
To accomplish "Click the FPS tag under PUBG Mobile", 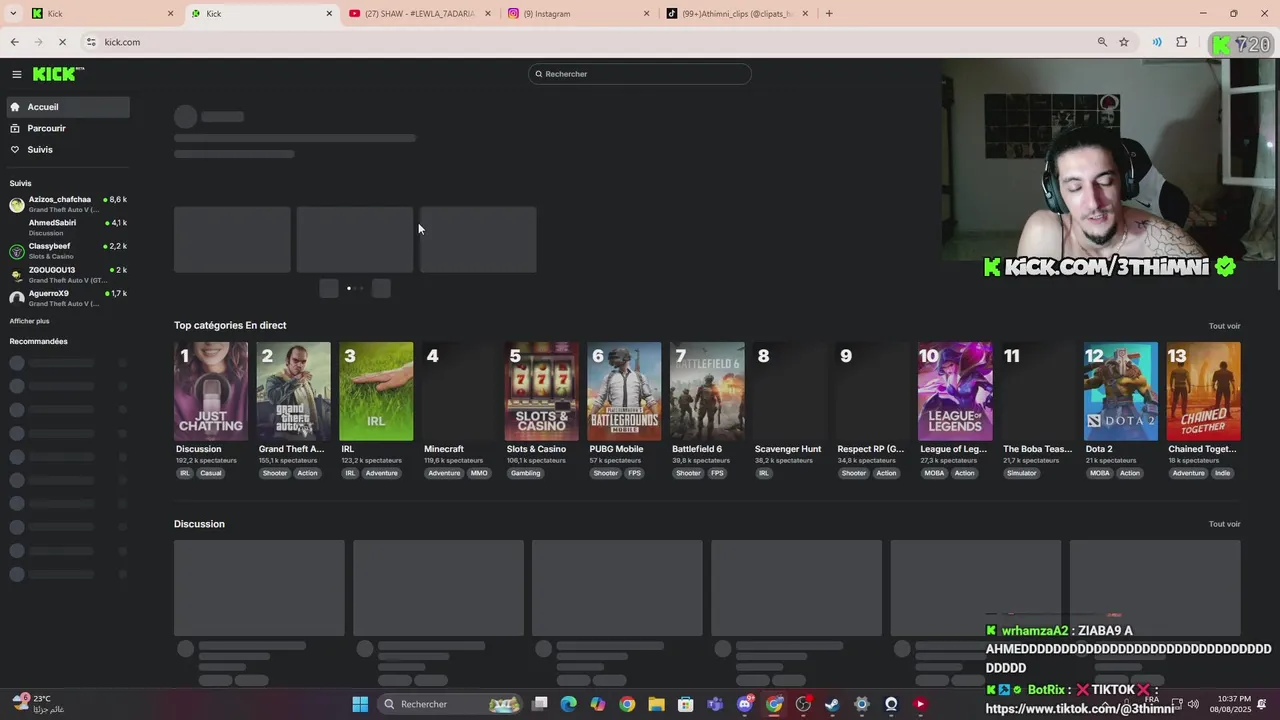I will click(634, 473).
